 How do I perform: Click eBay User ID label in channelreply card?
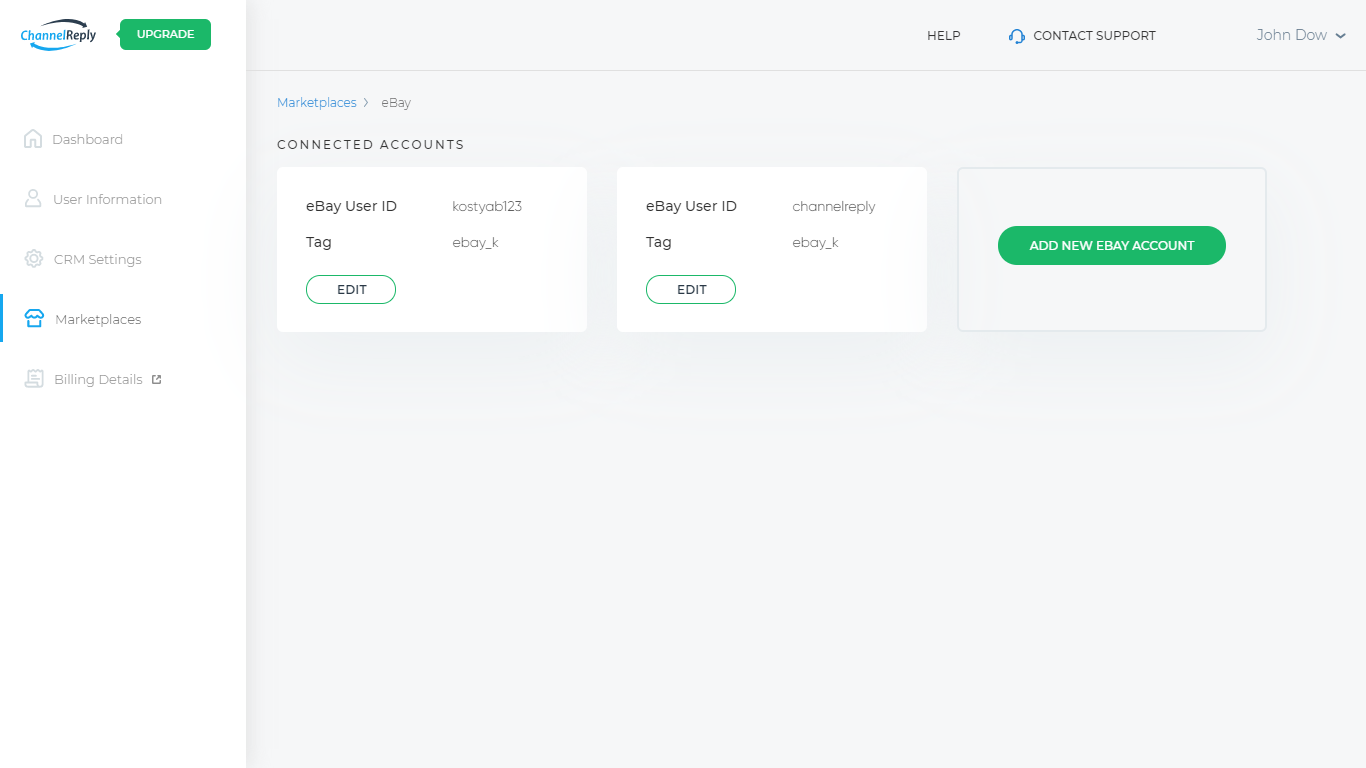691,207
